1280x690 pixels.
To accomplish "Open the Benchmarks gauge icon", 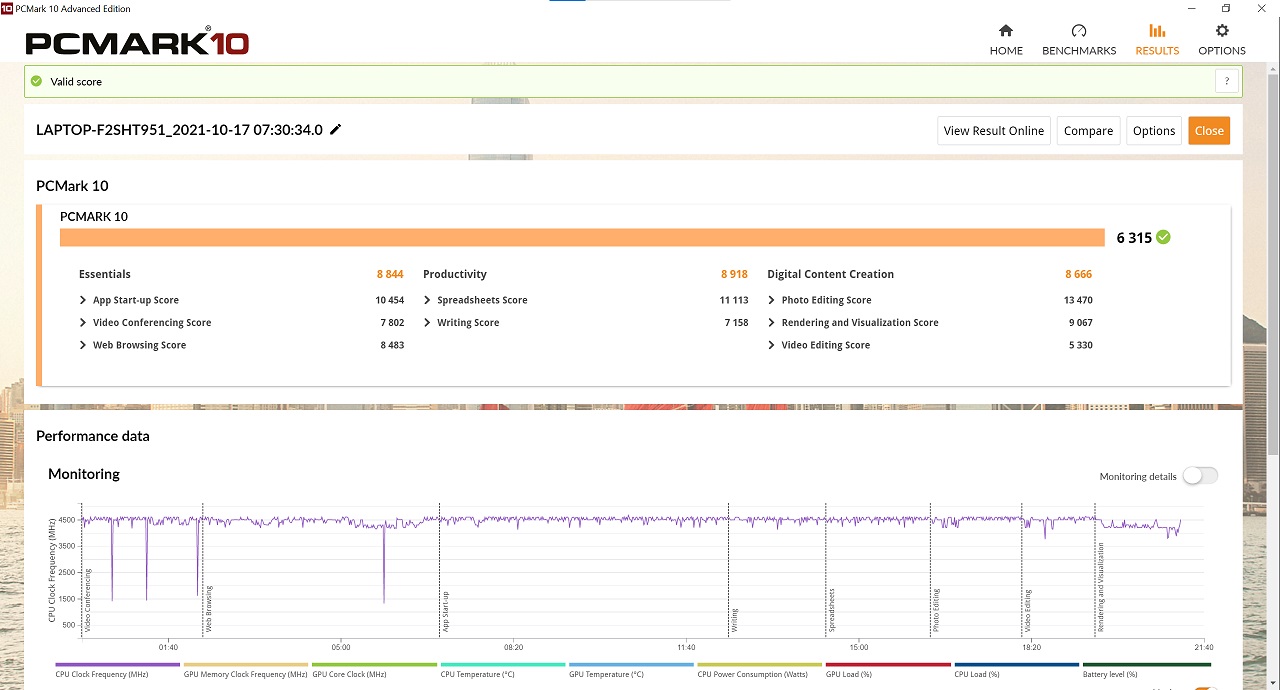I will click(1078, 31).
